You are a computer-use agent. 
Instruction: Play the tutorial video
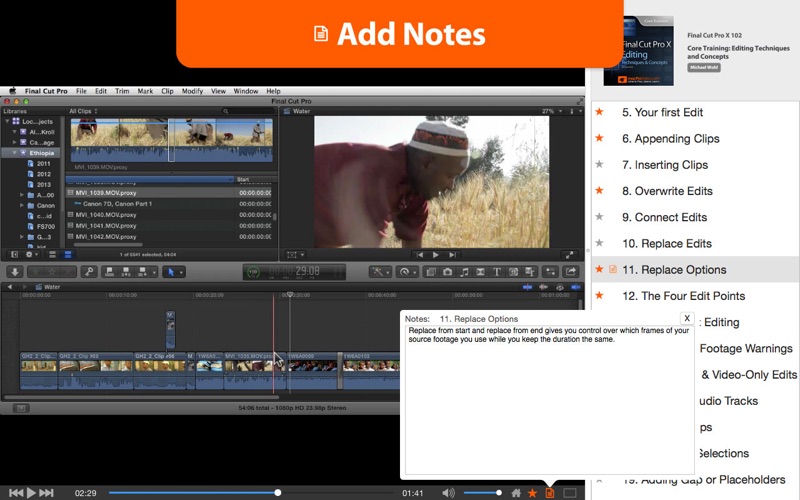click(31, 493)
